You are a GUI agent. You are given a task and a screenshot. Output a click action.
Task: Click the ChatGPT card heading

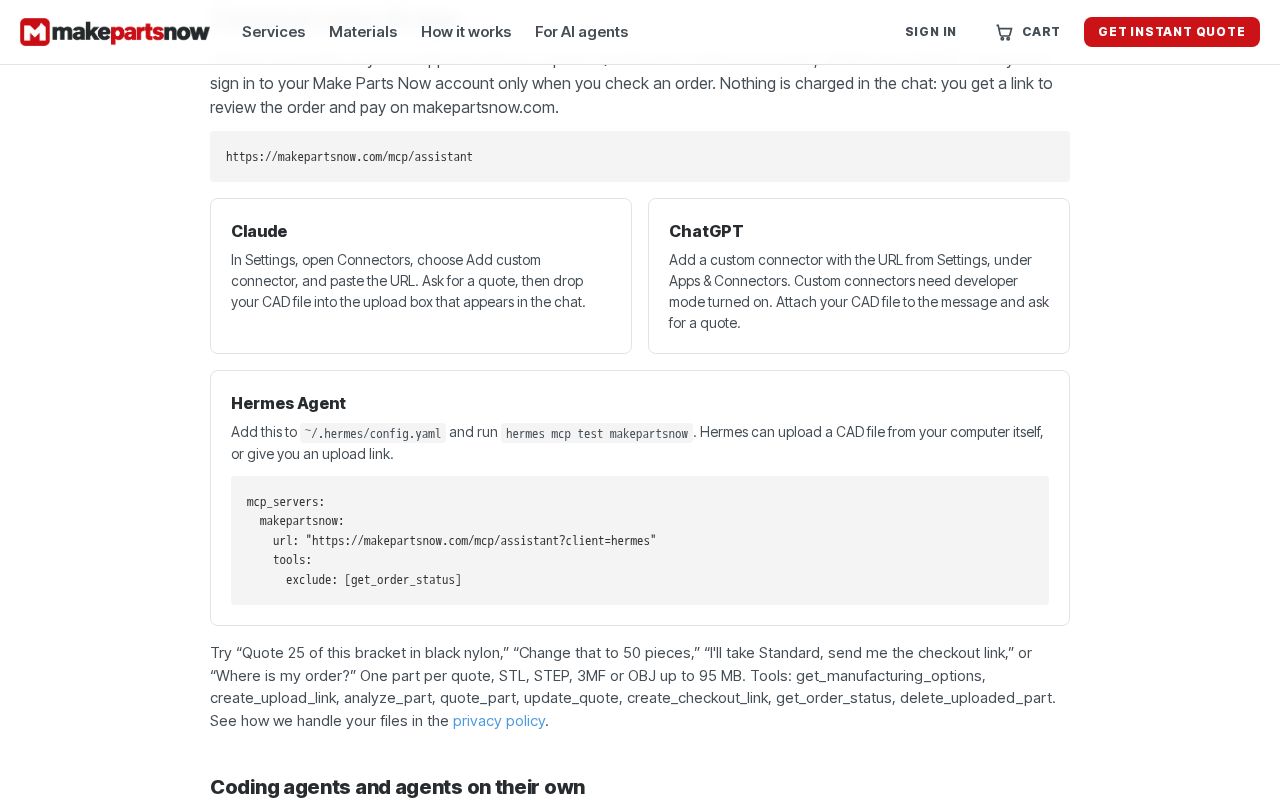(706, 231)
